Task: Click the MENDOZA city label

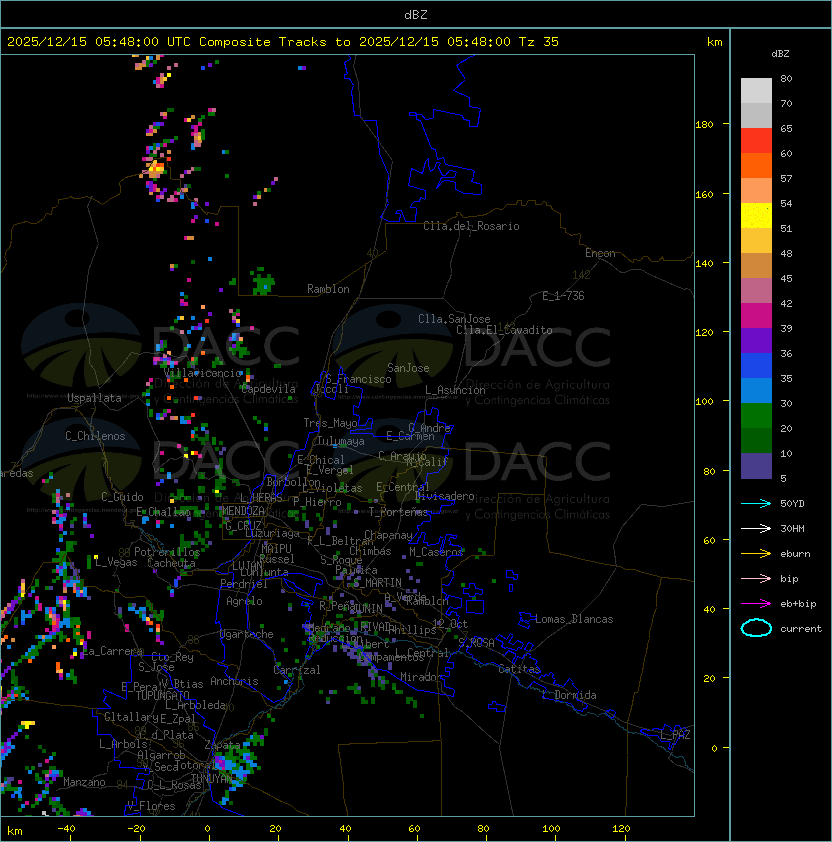Action: tap(243, 511)
